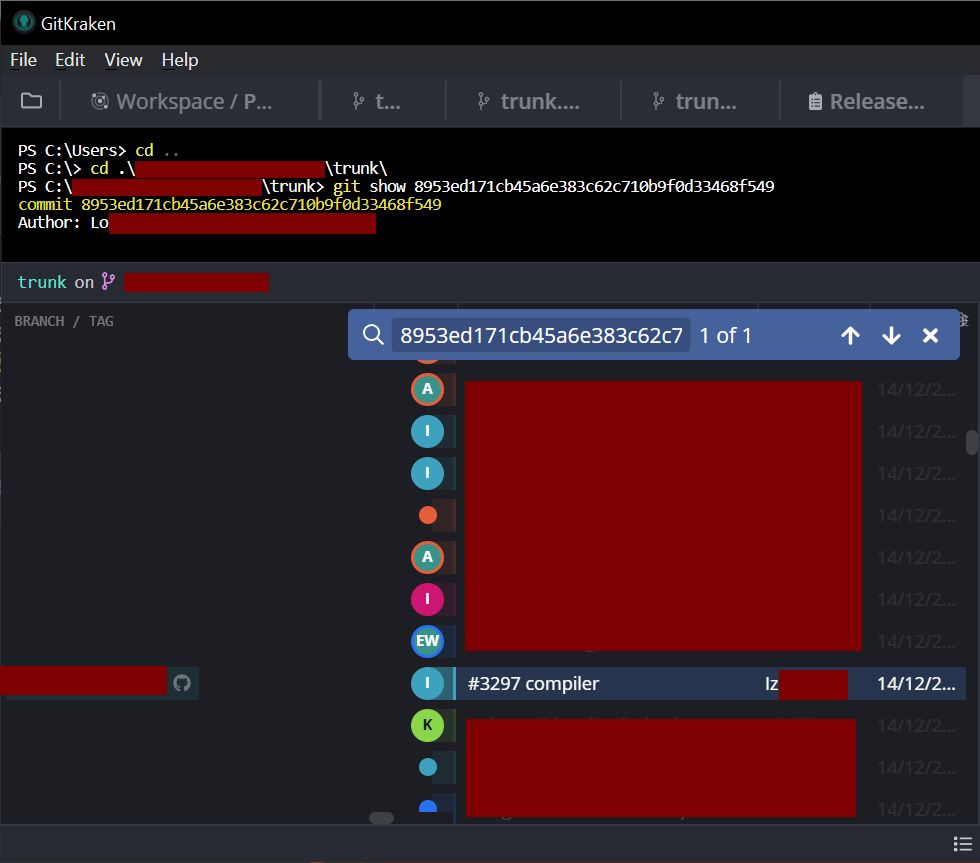980x863 pixels.
Task: Click the EW contributor avatar in the graph
Action: coord(427,641)
